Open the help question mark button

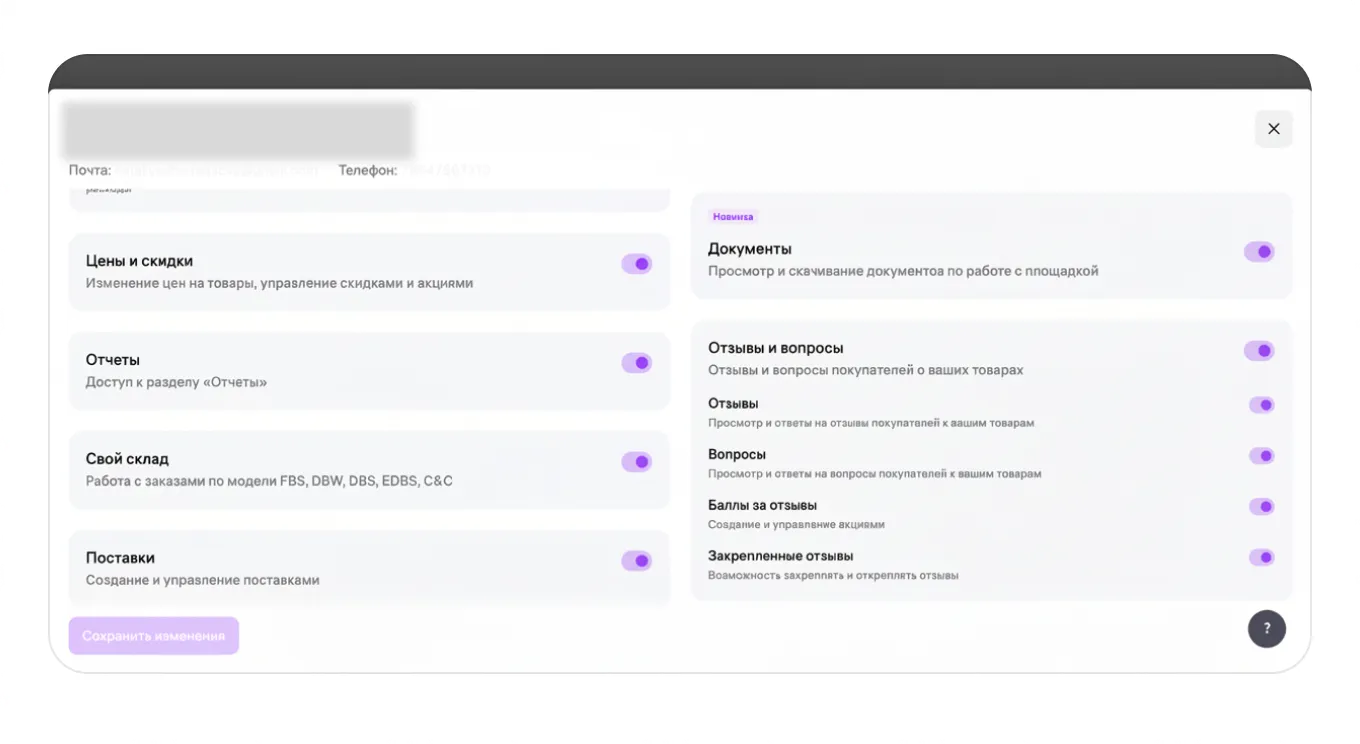(x=1266, y=629)
